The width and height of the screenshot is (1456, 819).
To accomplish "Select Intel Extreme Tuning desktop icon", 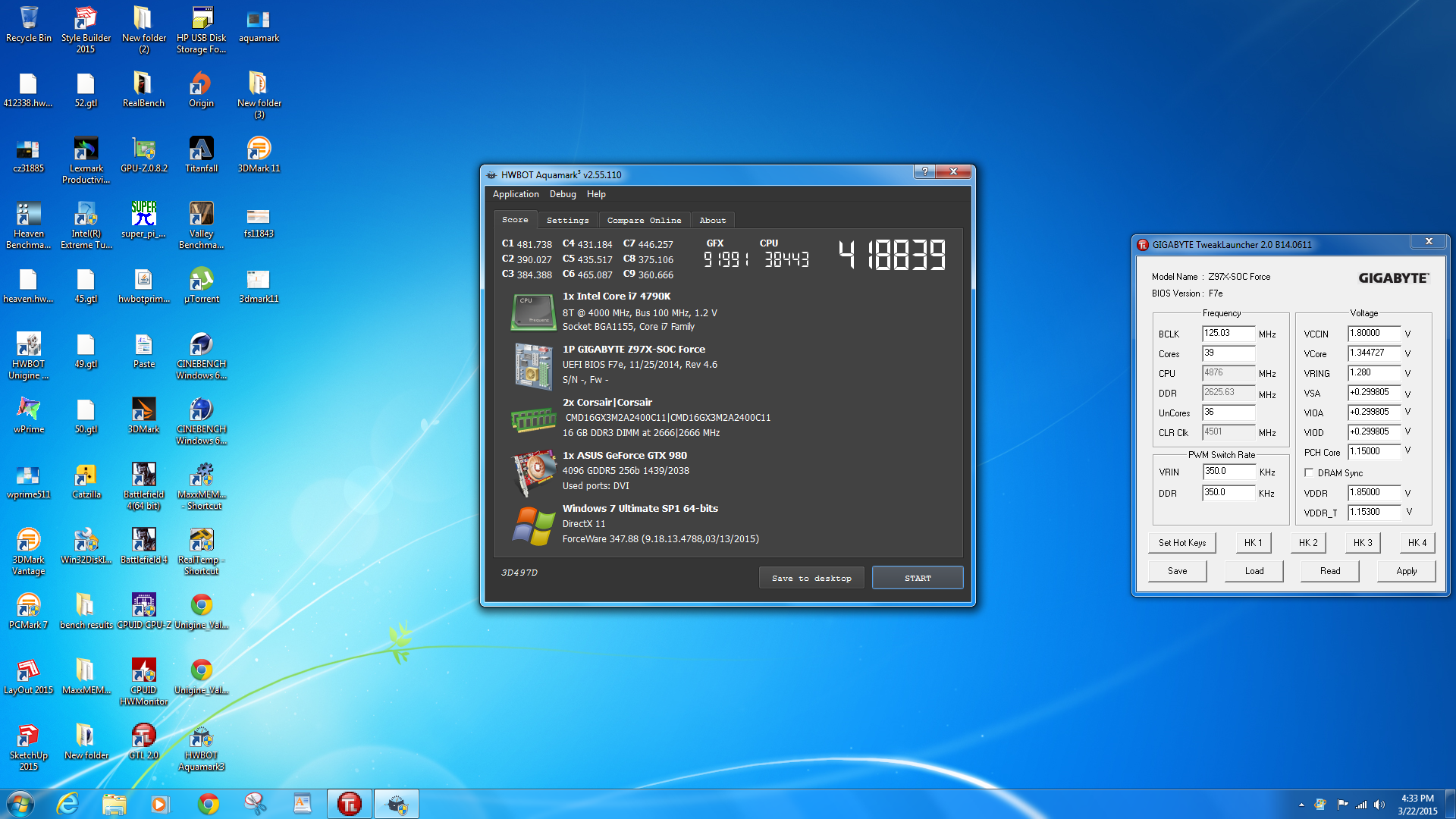I will pyautogui.click(x=86, y=224).
